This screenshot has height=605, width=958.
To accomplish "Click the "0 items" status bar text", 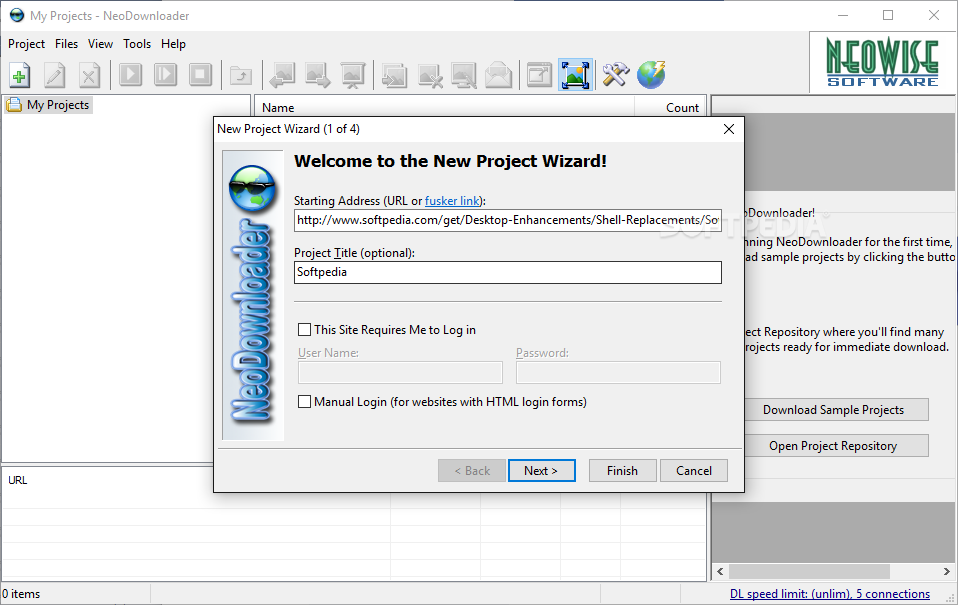I will click(x=21, y=594).
